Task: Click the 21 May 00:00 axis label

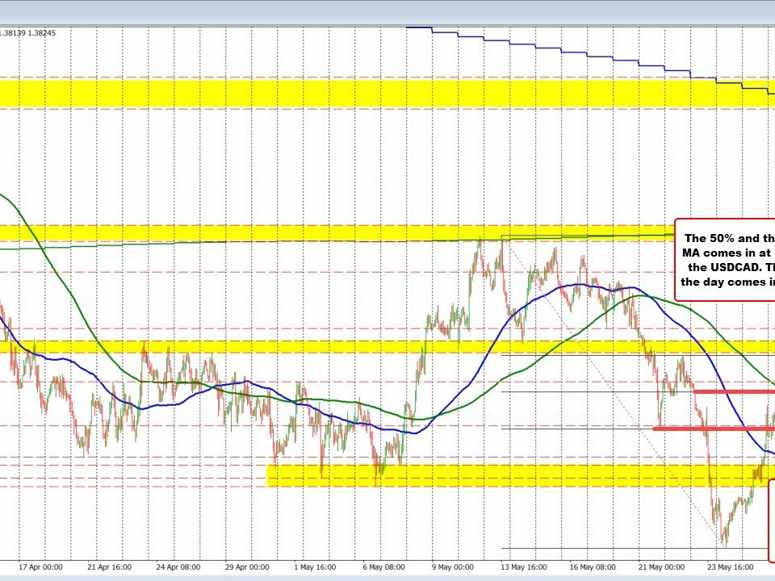Action: (x=662, y=567)
